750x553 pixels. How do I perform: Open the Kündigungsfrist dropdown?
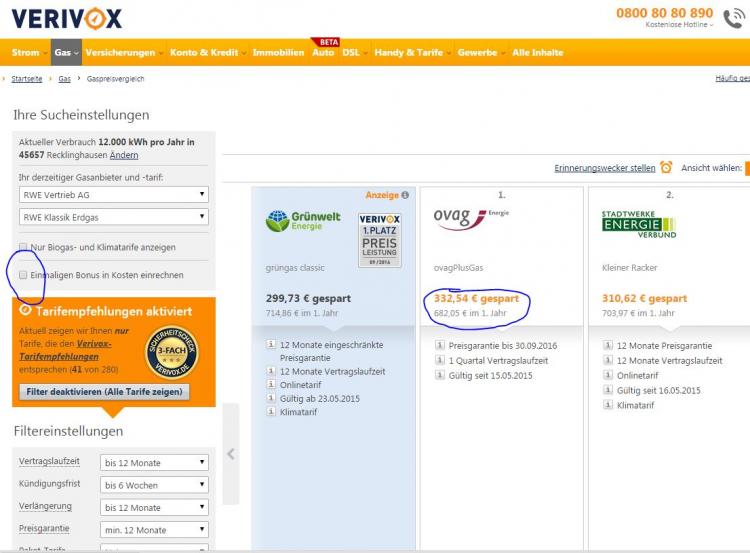[154, 485]
